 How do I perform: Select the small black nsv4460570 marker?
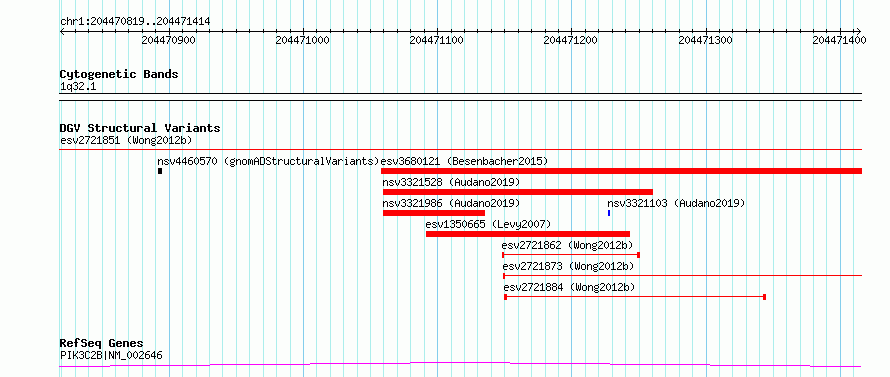point(160,171)
